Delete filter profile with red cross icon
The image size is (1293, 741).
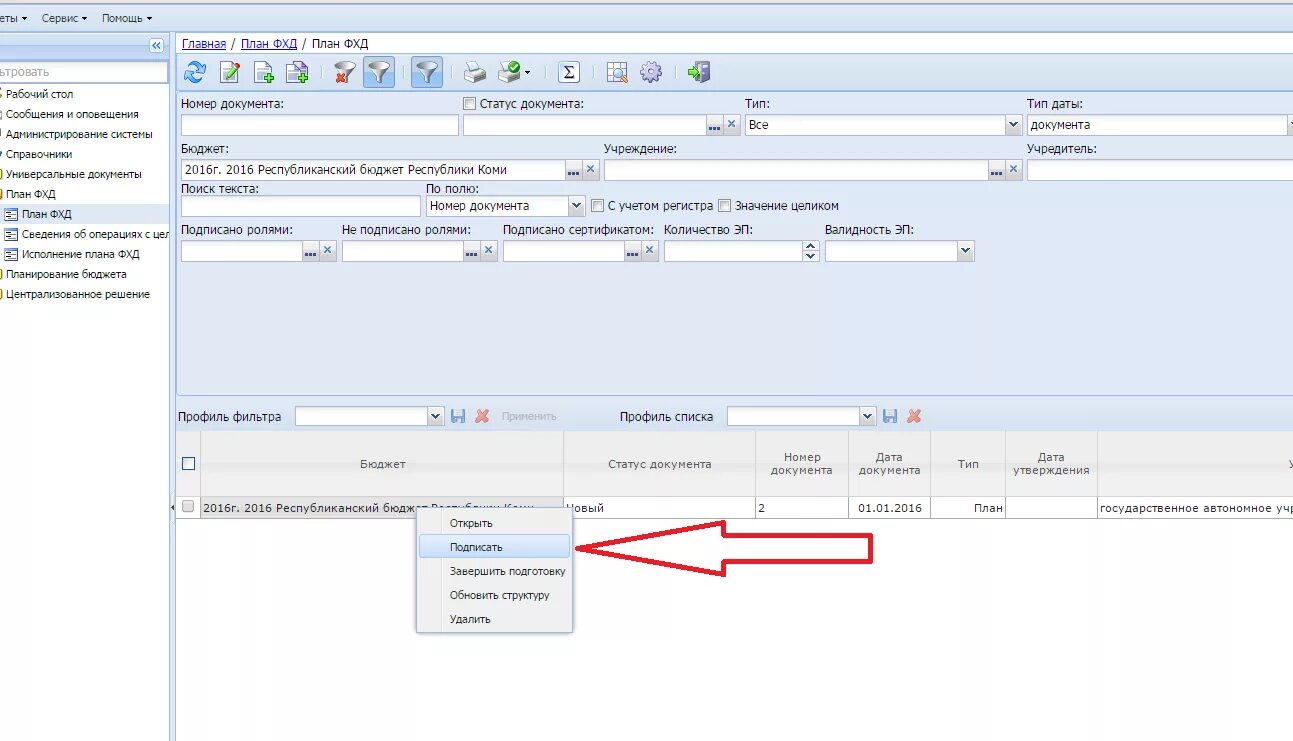click(x=482, y=416)
